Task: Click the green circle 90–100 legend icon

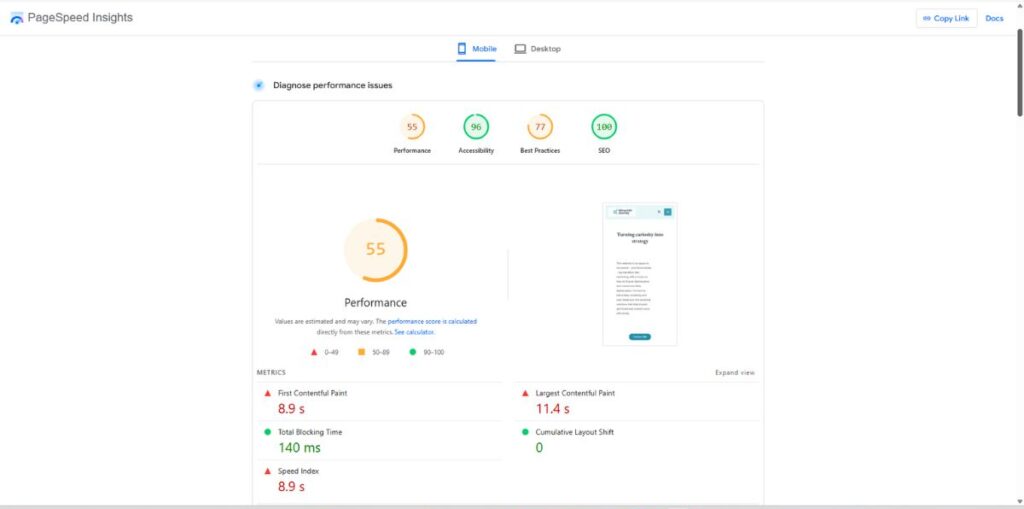Action: pos(412,352)
